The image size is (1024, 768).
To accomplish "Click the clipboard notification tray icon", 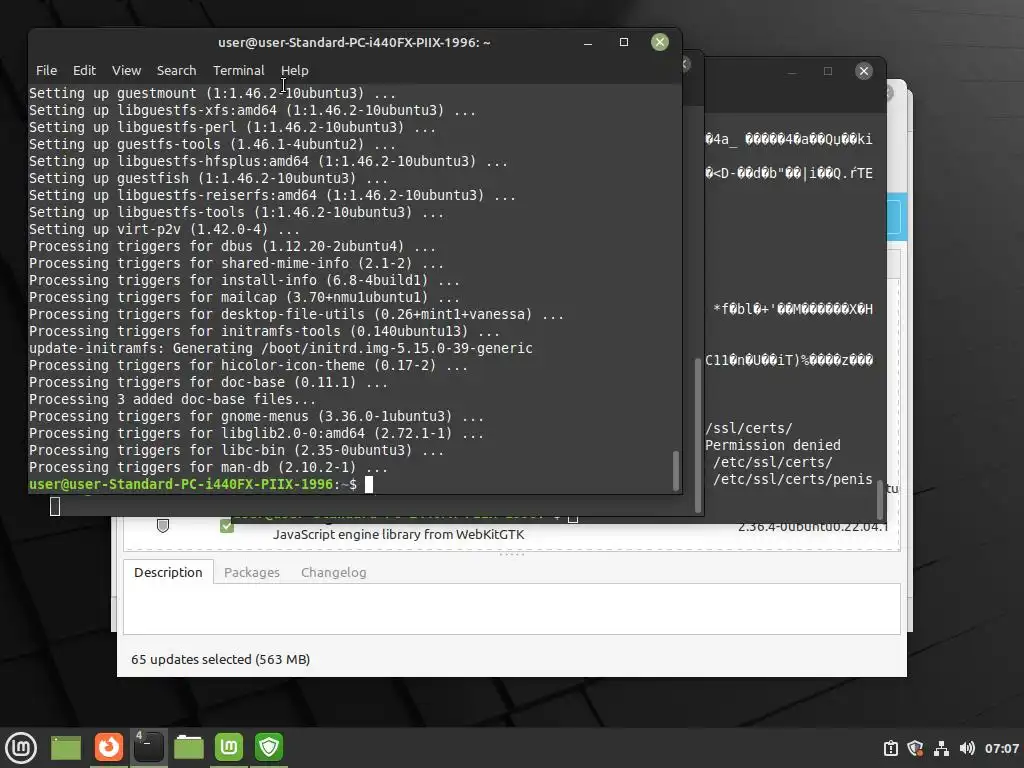I will [891, 748].
